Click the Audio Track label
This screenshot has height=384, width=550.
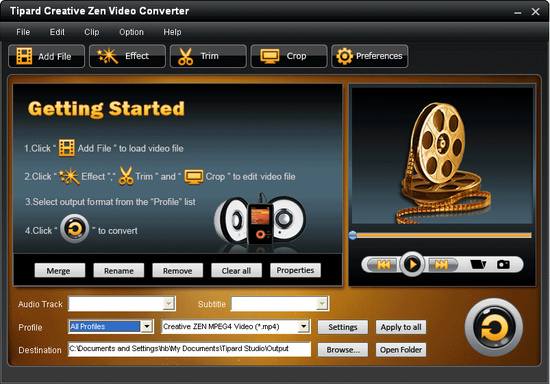(x=40, y=304)
